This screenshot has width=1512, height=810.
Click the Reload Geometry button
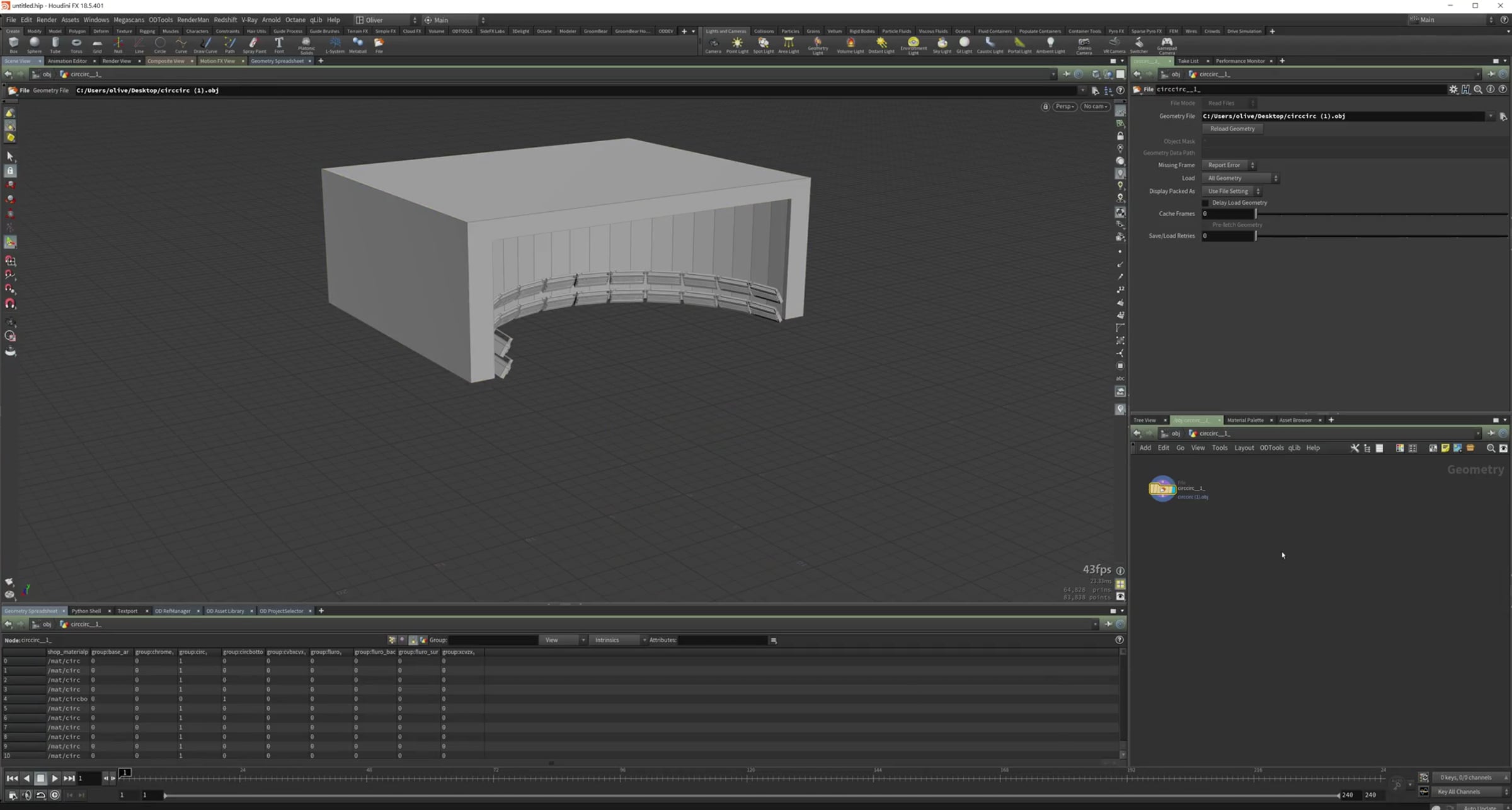(1232, 129)
